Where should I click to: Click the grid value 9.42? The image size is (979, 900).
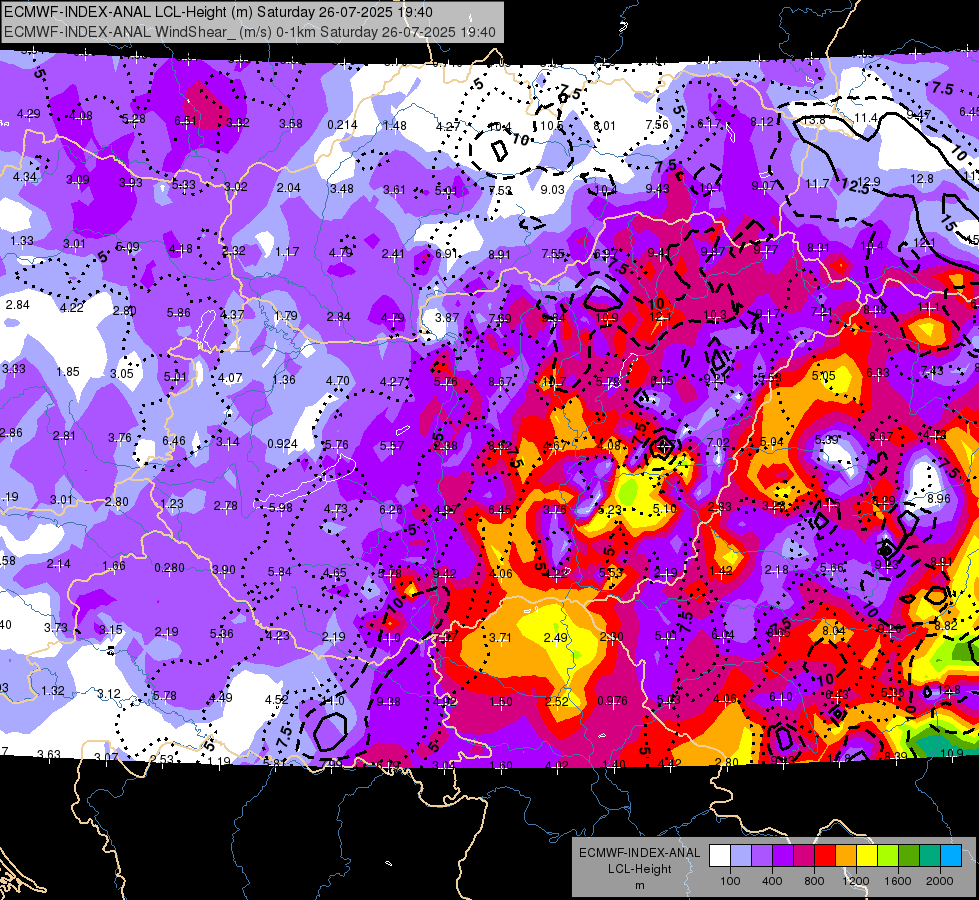click(445, 573)
